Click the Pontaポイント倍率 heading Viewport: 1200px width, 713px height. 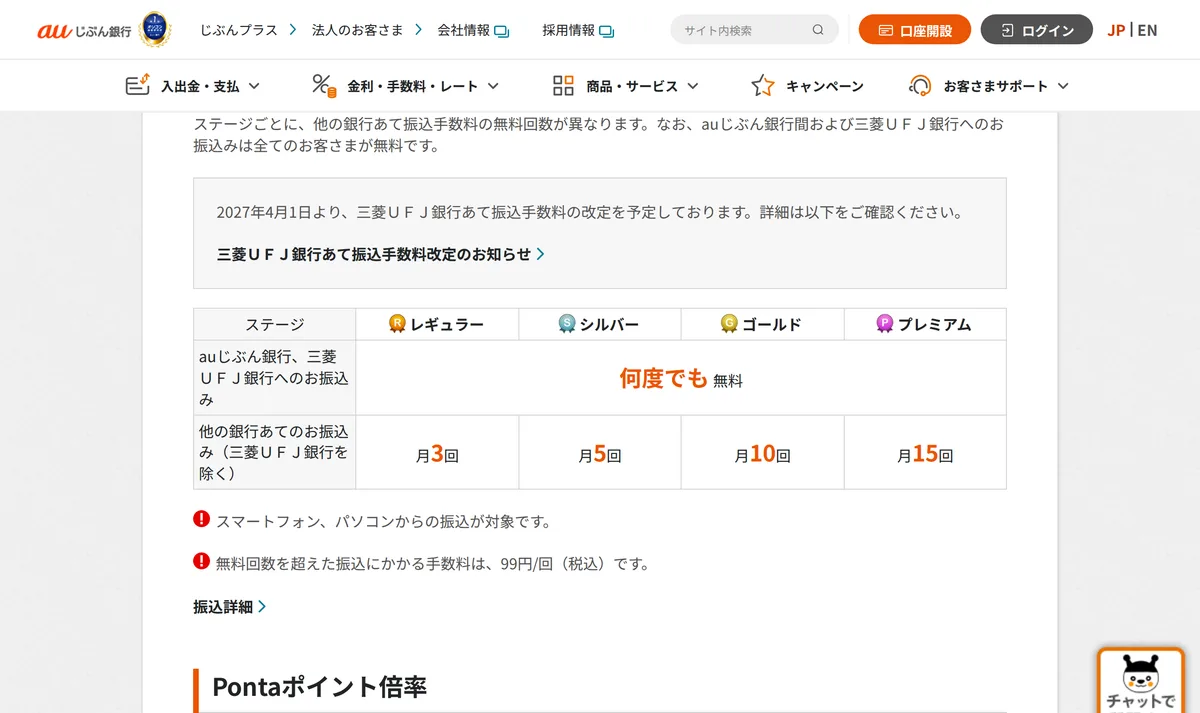[320, 687]
